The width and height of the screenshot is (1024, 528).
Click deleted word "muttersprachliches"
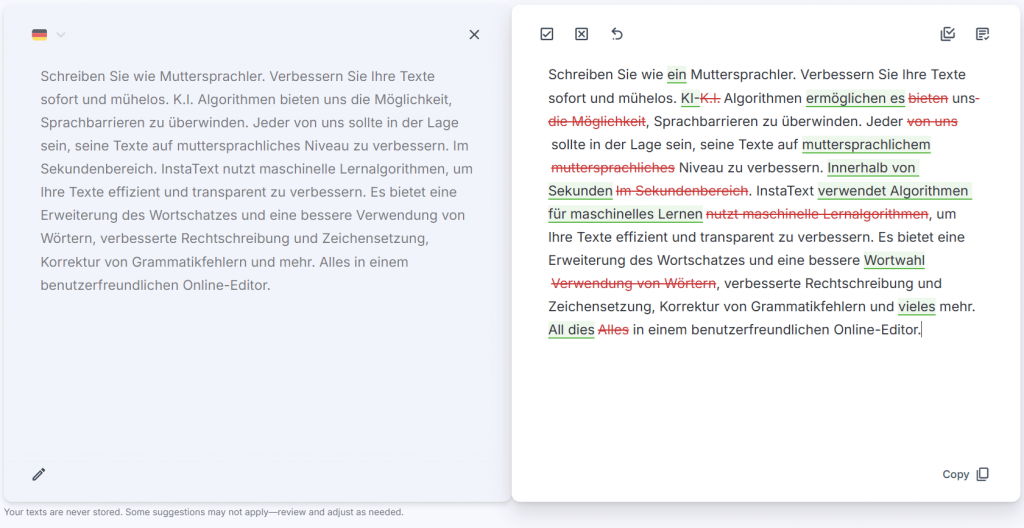pyautogui.click(x=613, y=168)
